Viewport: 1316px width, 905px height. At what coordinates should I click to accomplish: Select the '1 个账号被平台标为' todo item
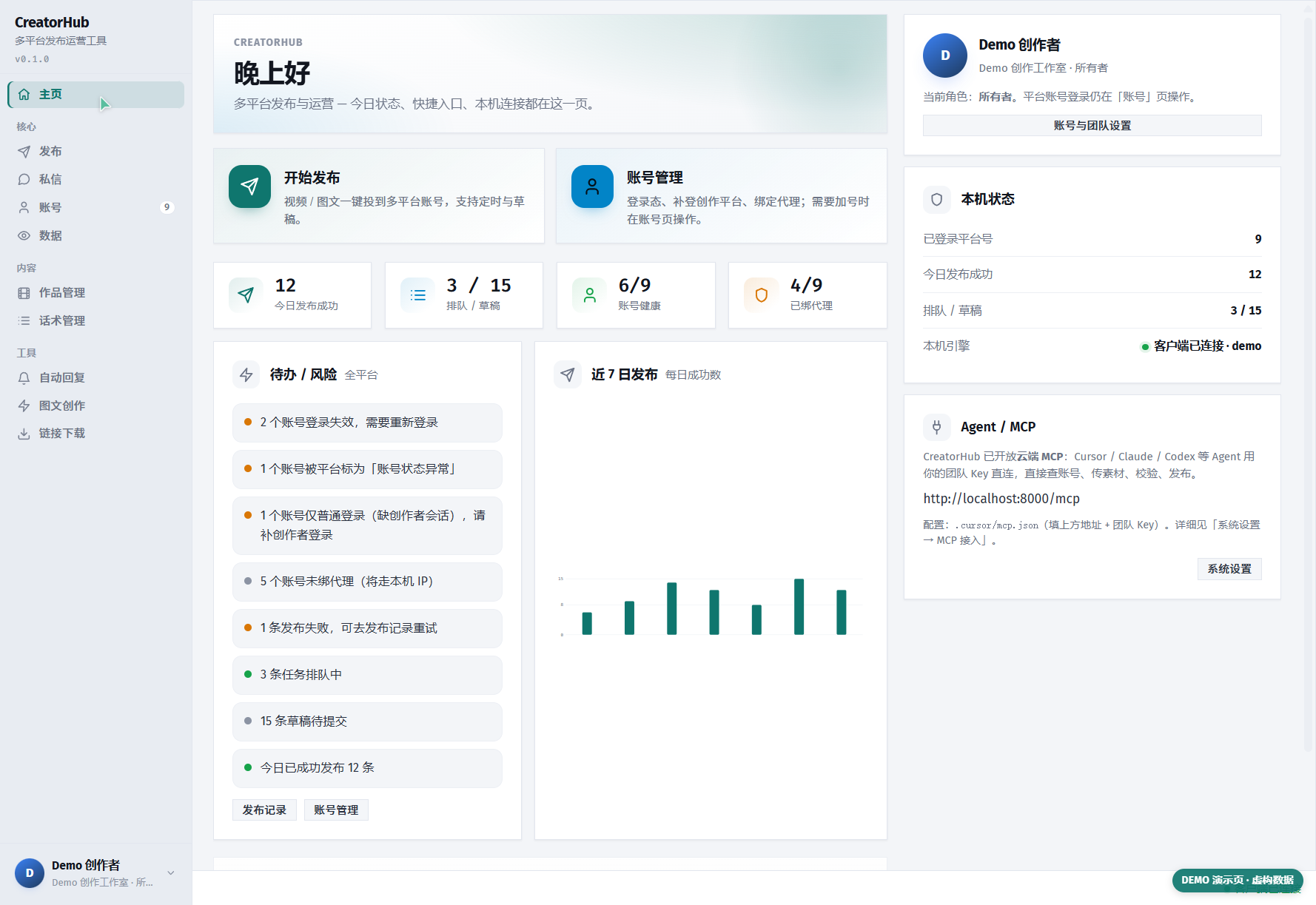click(x=367, y=469)
